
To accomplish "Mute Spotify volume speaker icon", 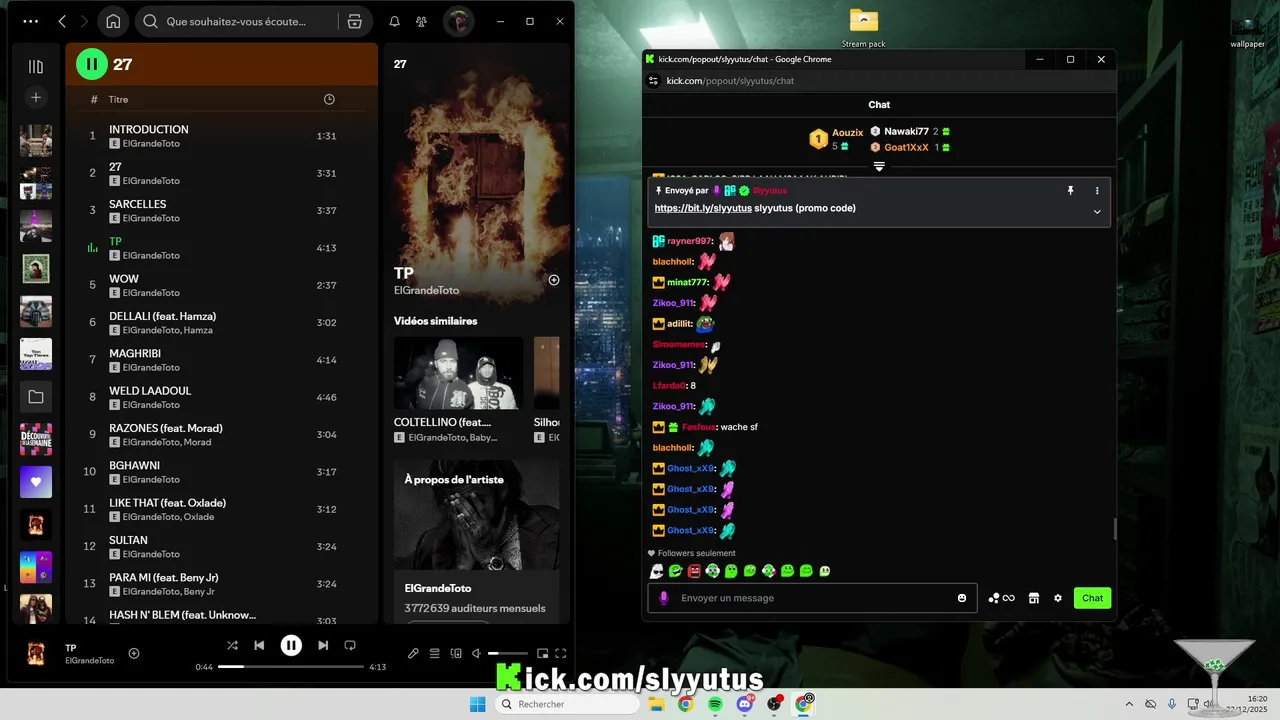I will coord(477,654).
